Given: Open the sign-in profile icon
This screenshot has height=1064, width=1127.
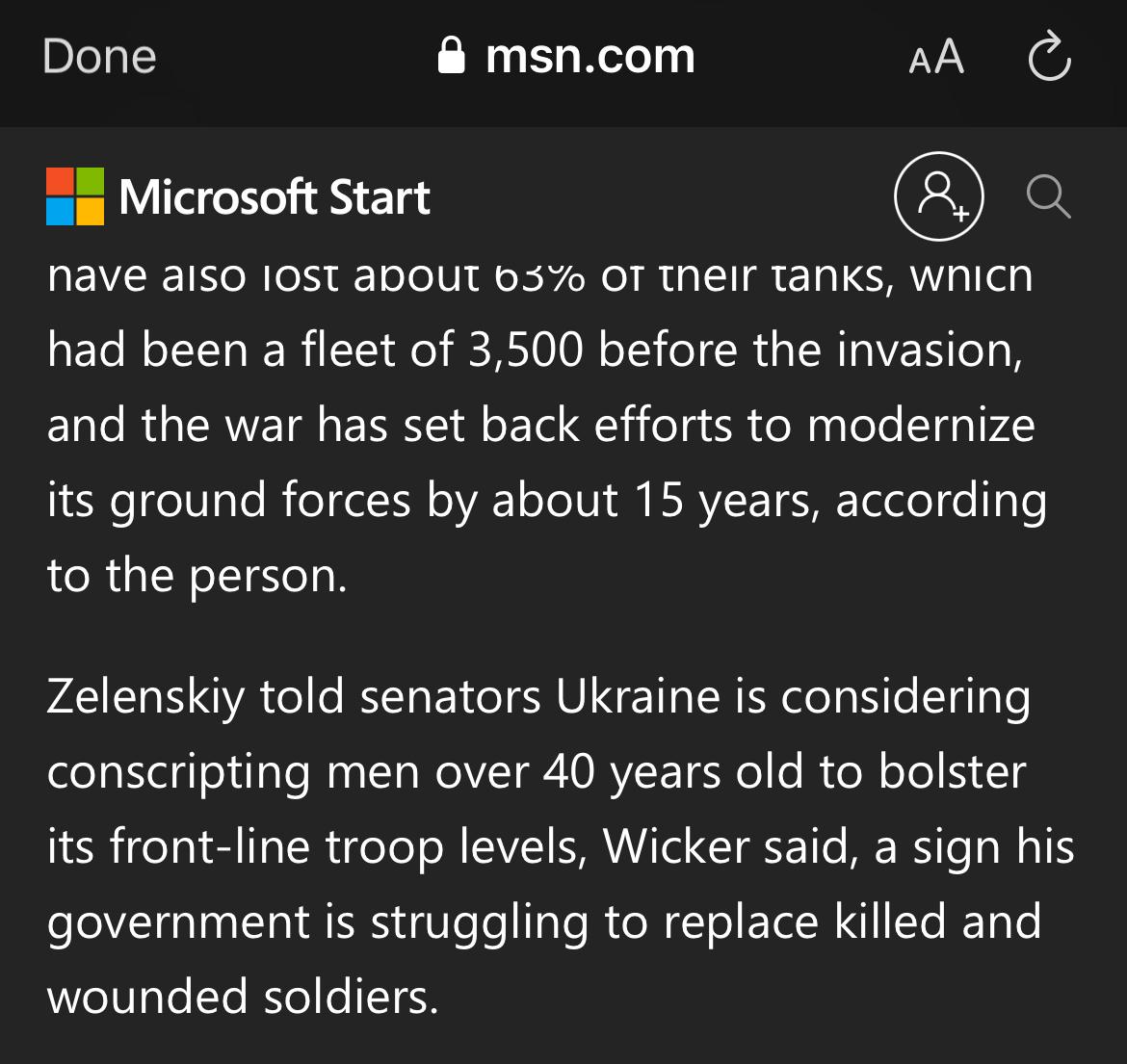Looking at the screenshot, I should [x=939, y=196].
